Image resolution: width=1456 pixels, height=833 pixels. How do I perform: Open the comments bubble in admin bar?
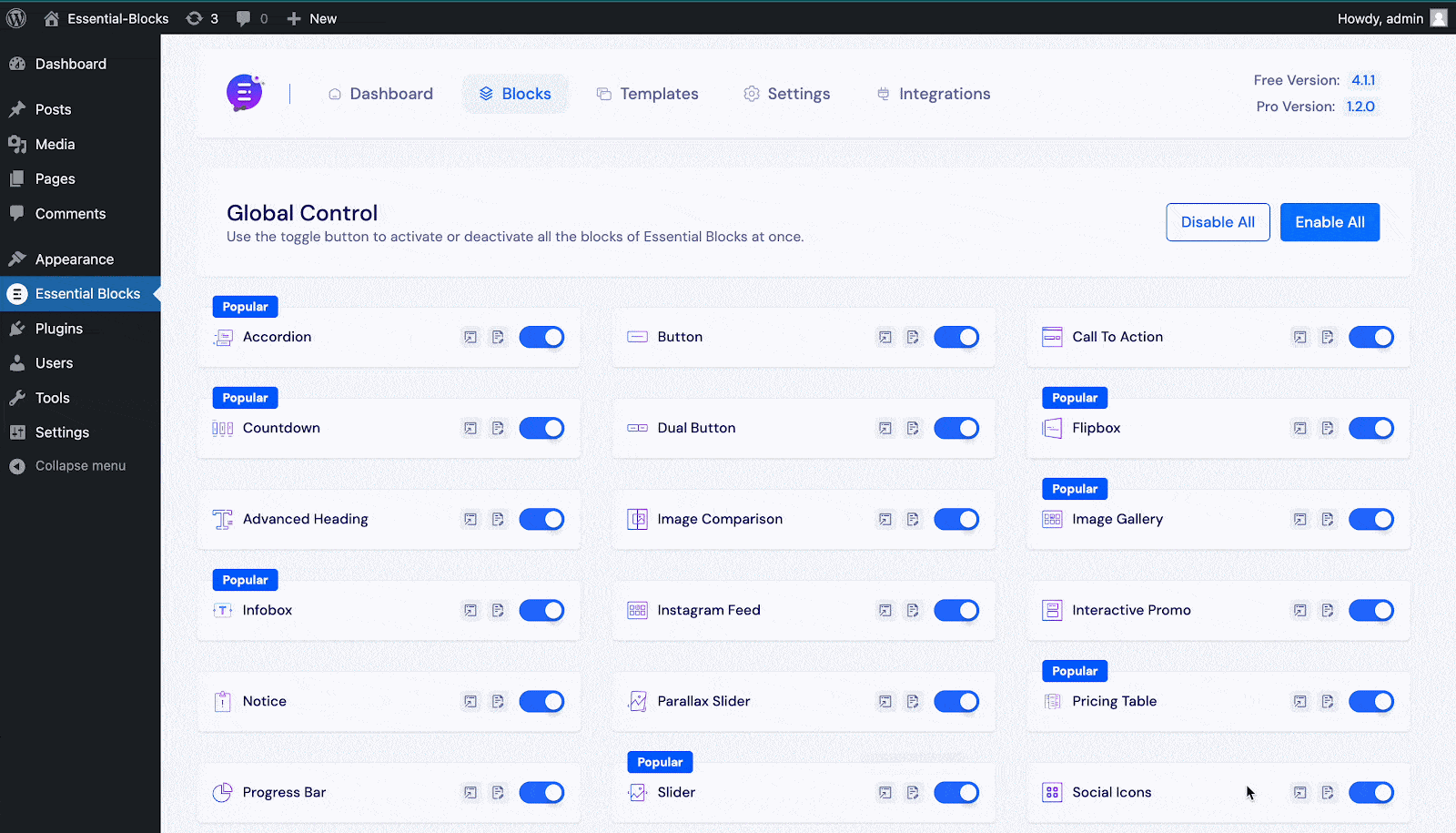coord(252,18)
